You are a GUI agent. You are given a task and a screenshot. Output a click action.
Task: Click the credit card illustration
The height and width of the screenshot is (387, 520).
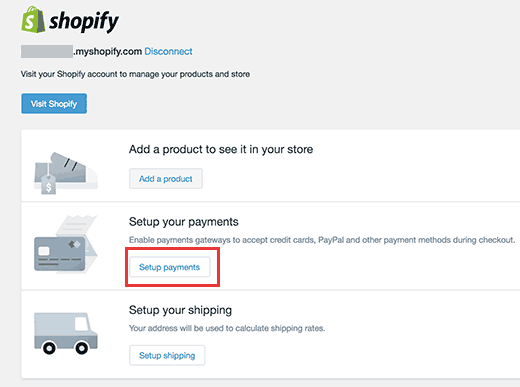tap(60, 254)
